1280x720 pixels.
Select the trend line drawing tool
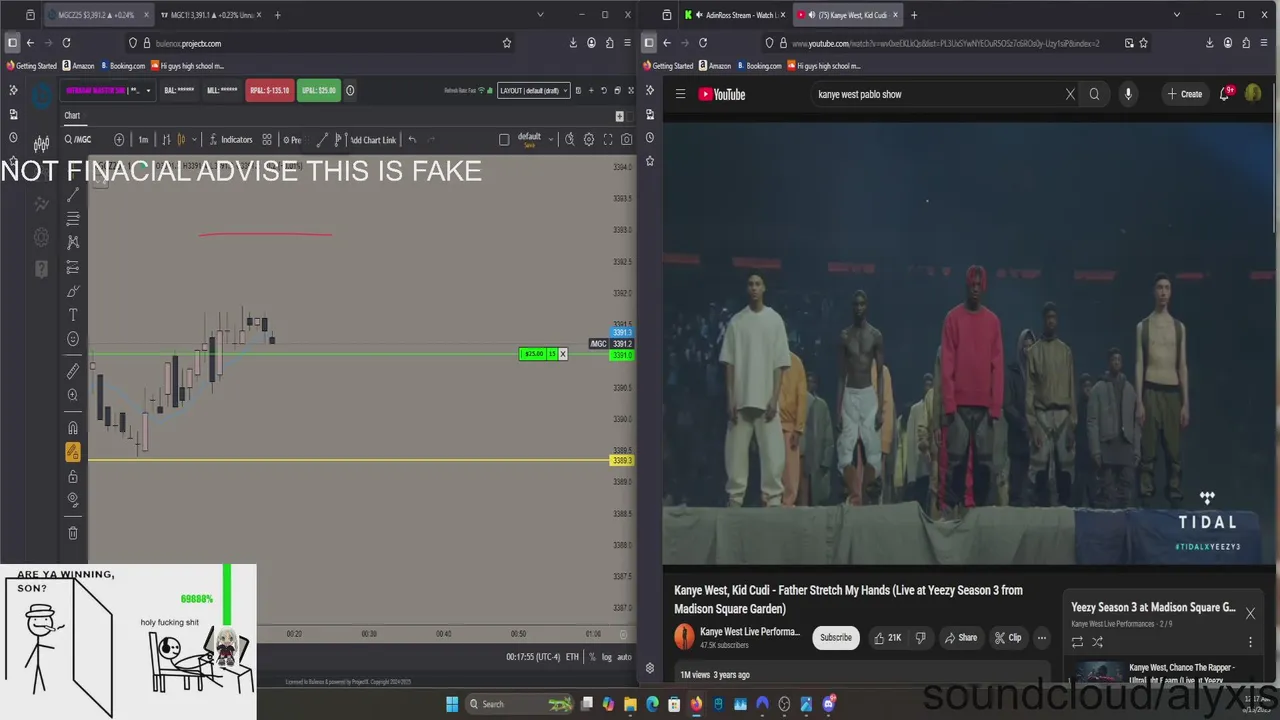point(73,195)
